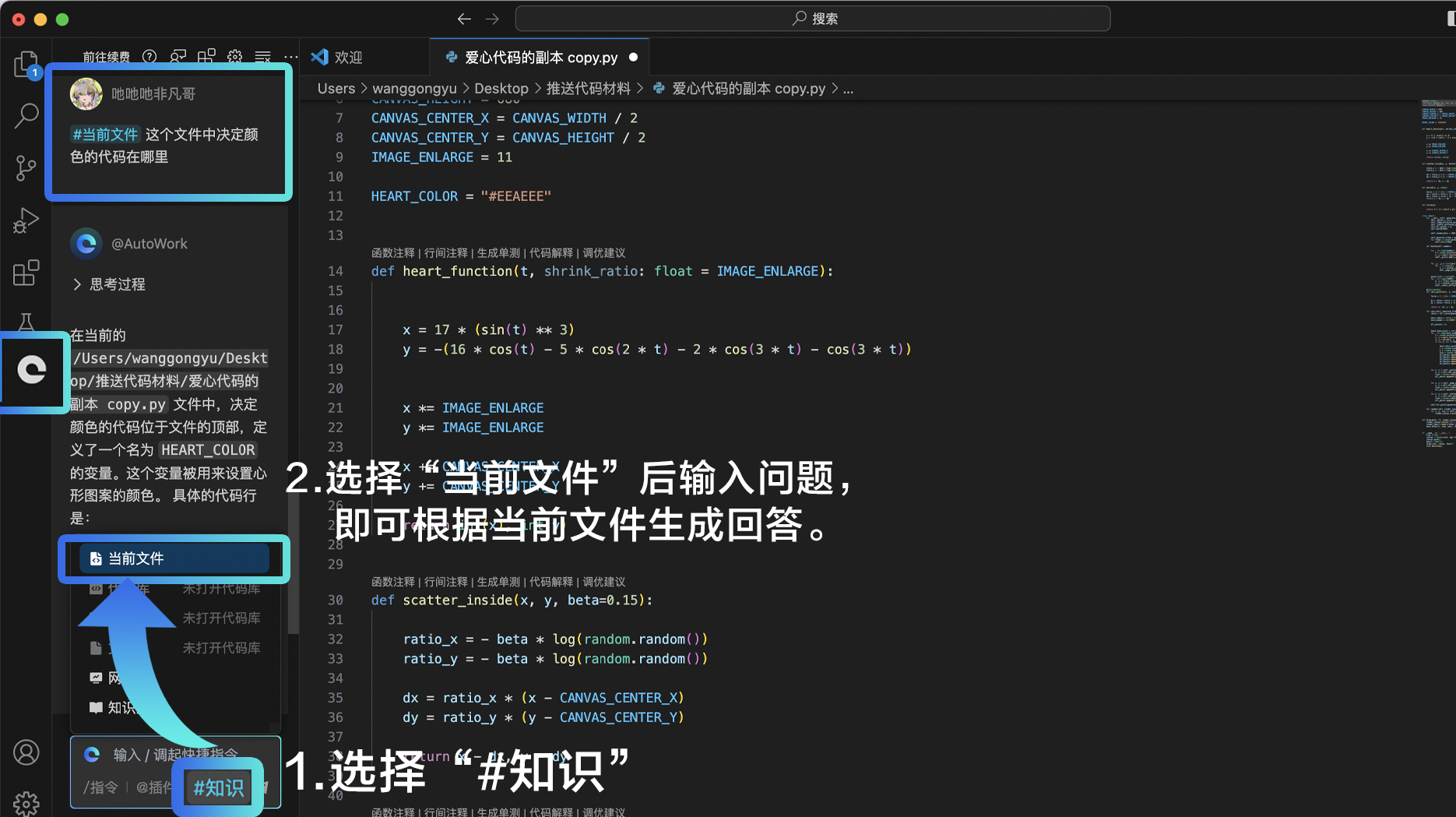This screenshot has width=1456, height=817.
Task: Open the 爱心代码的副本 copy.py breadcrumb
Action: click(x=748, y=89)
